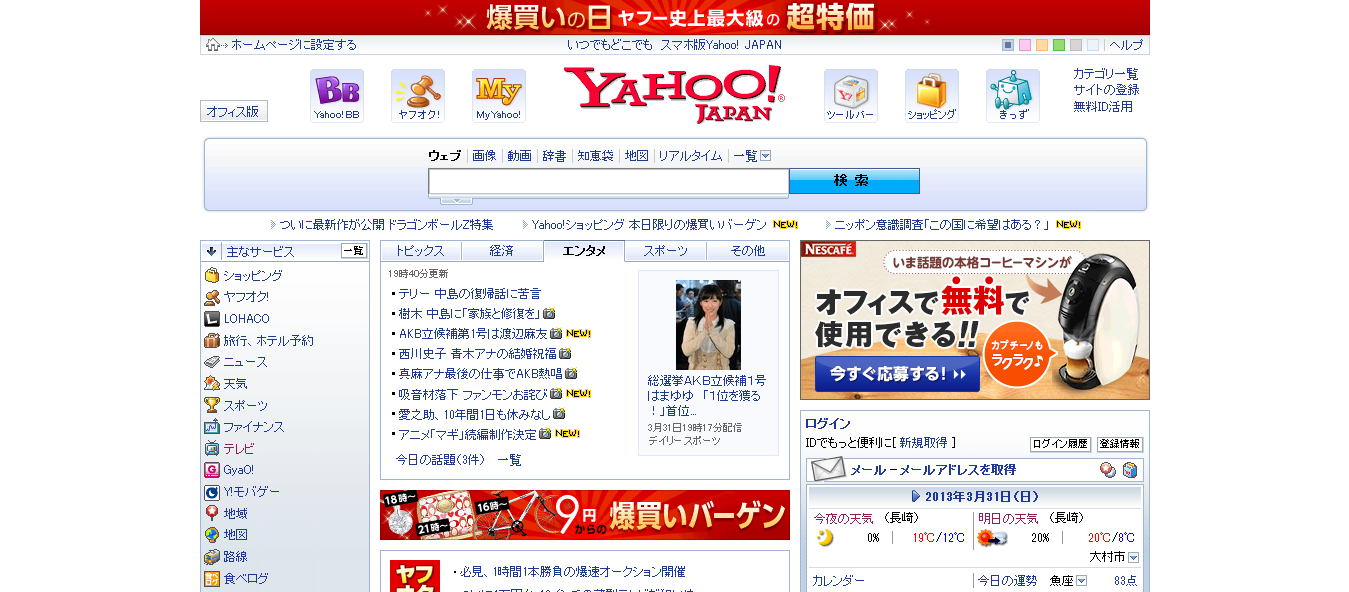Click the down-arrow icon beside 主なサービス

click(212, 251)
